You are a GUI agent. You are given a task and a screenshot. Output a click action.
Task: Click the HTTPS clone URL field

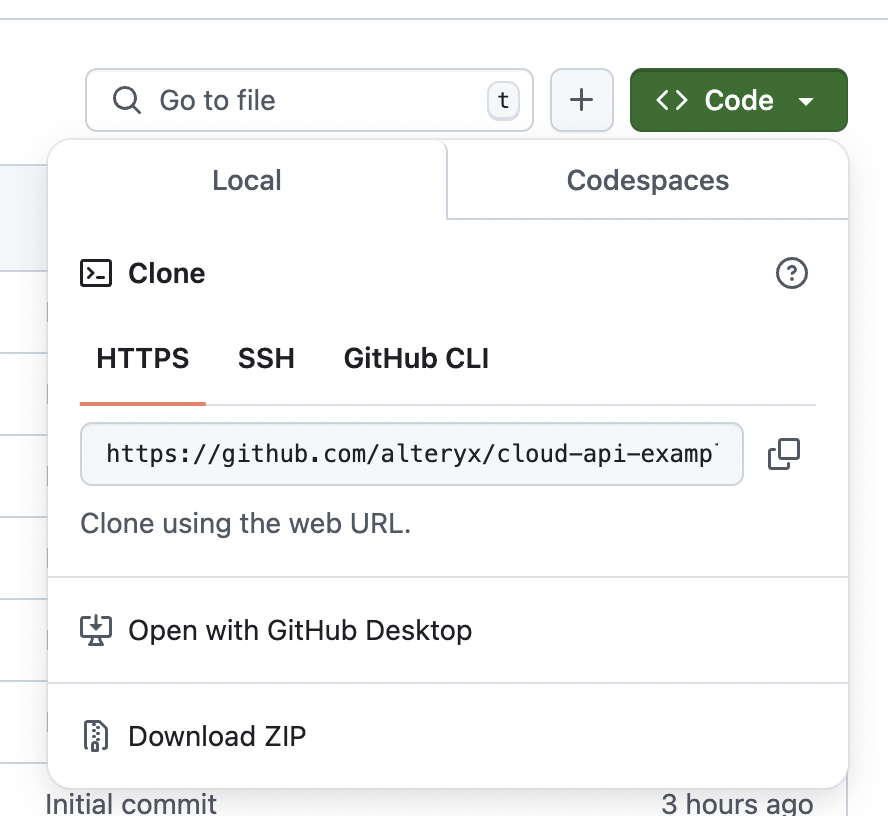[x=412, y=454]
